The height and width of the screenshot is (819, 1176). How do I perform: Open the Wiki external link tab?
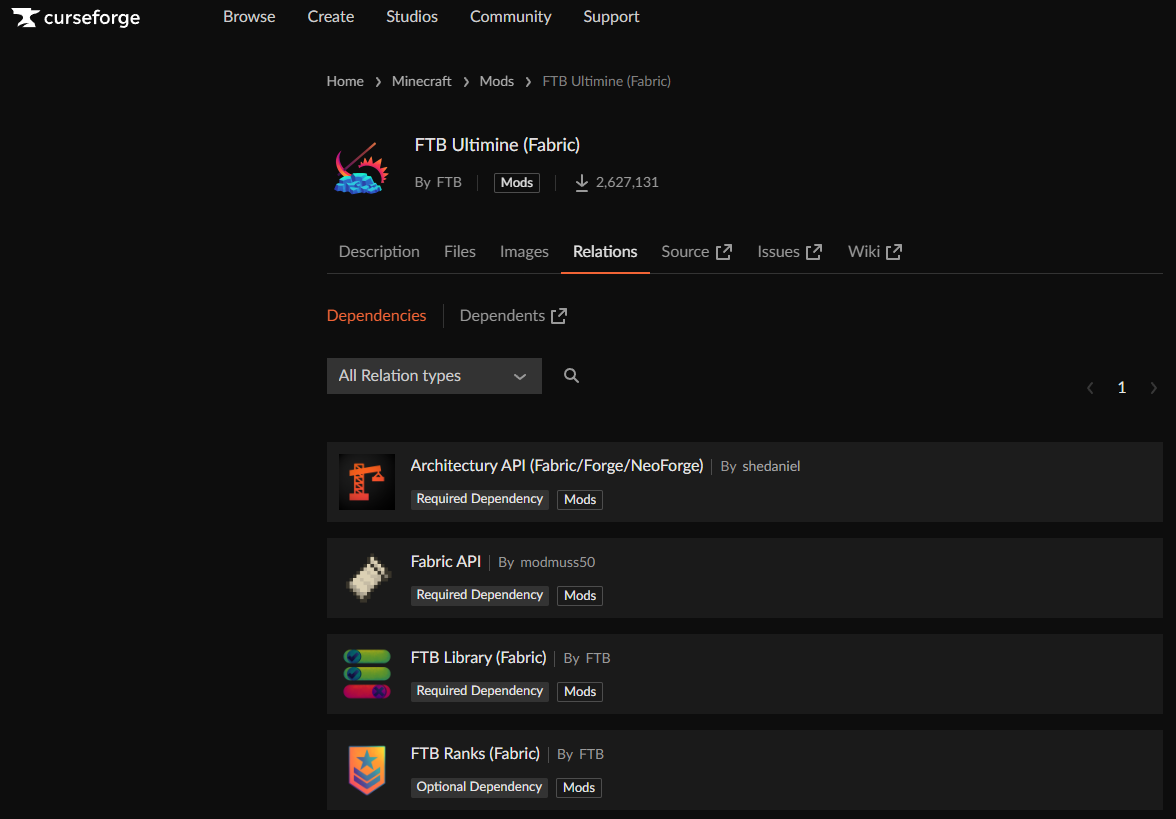coord(875,252)
